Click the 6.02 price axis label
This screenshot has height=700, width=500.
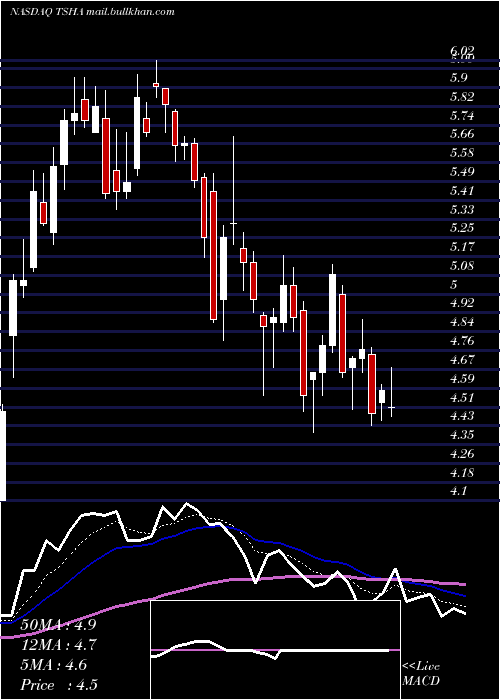(462, 51)
